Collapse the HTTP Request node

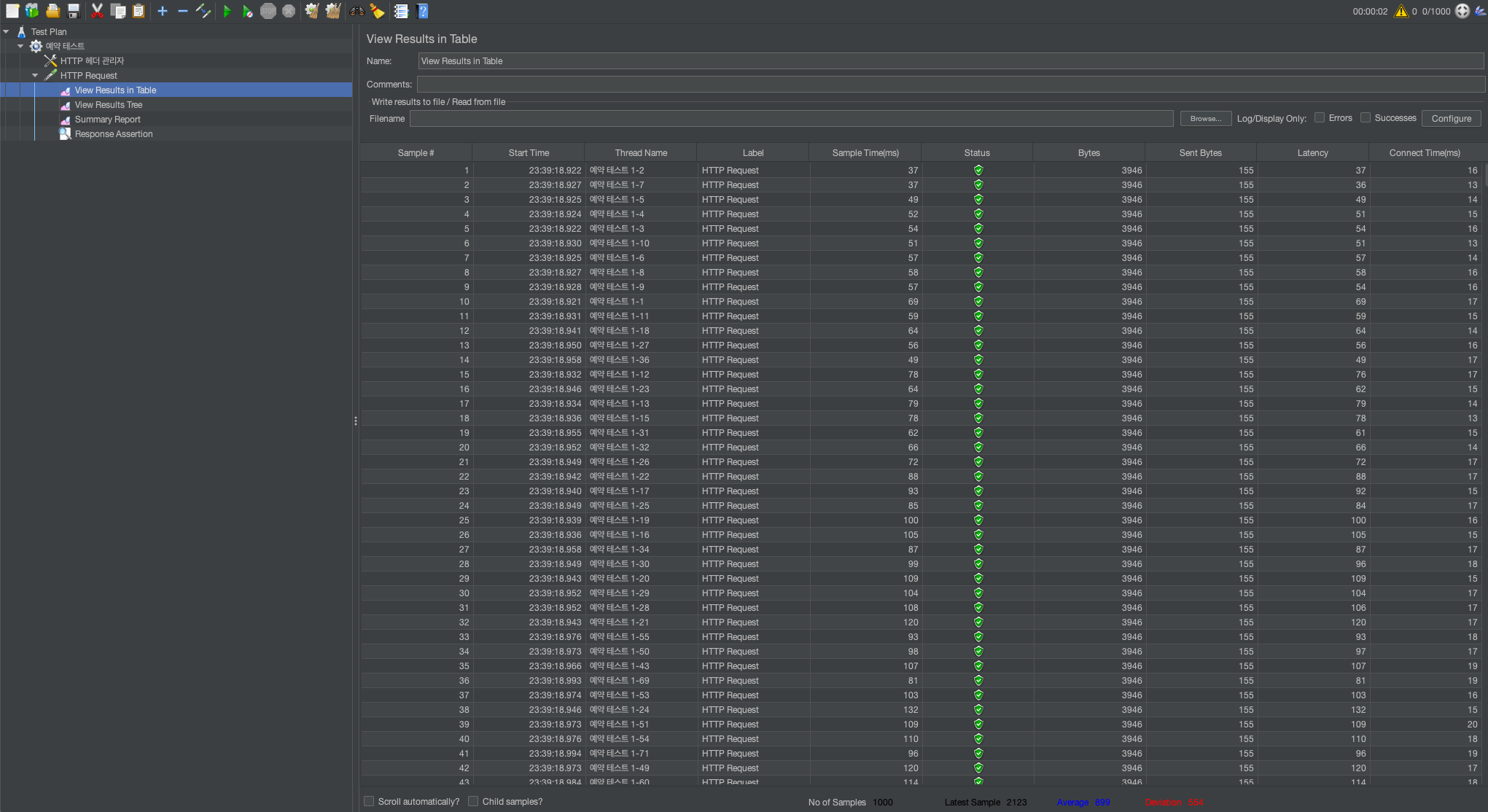point(35,76)
